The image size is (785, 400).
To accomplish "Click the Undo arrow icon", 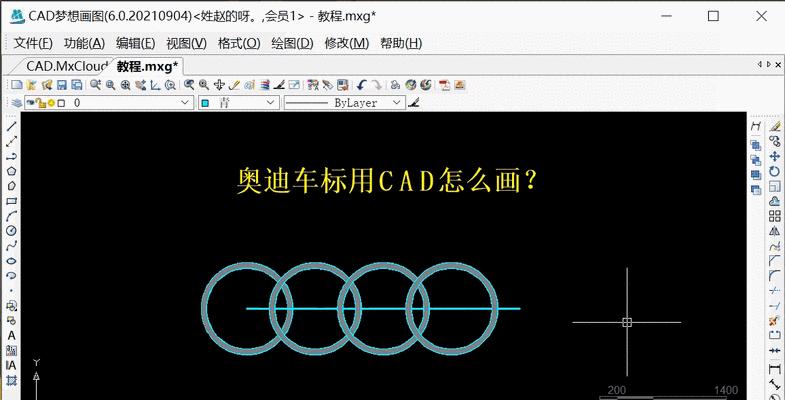I will [361, 85].
